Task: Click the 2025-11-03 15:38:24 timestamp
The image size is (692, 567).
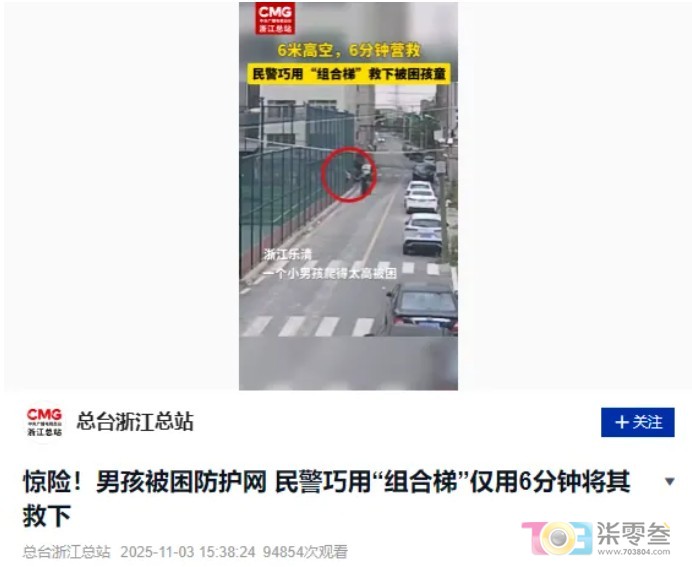Action: coord(188,552)
